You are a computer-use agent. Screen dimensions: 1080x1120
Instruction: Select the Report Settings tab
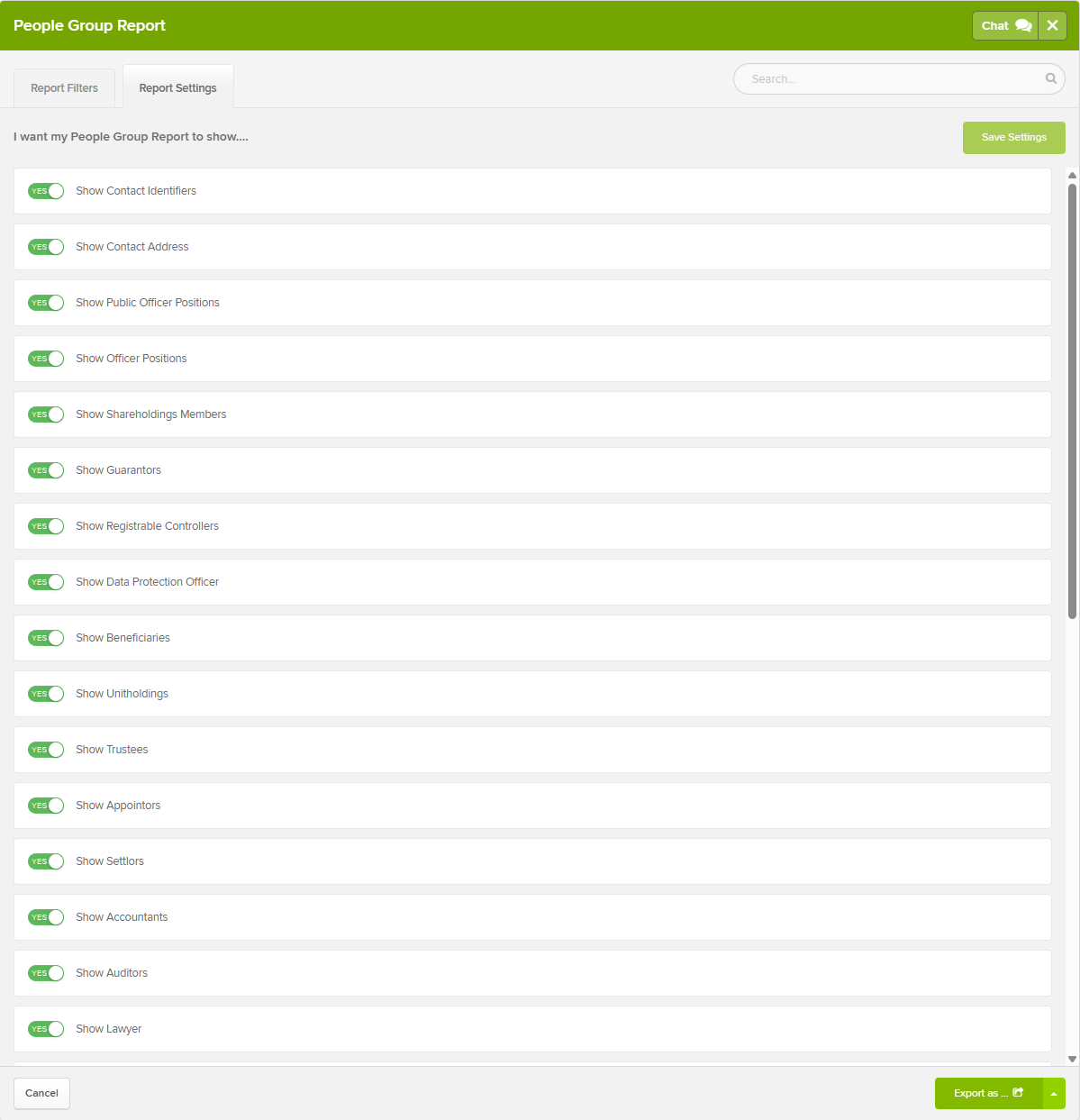177,87
